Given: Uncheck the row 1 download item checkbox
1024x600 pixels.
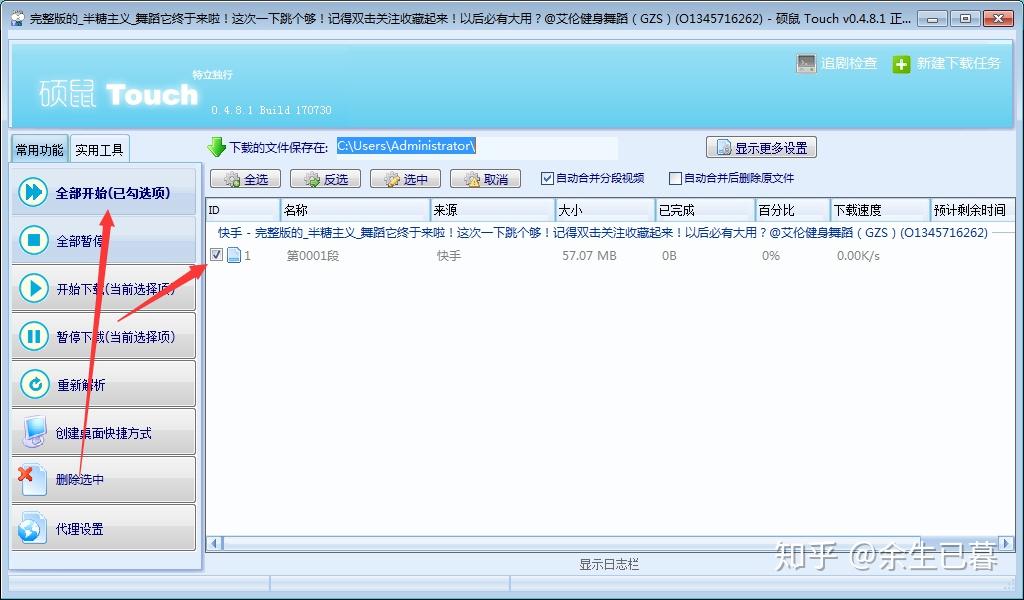Looking at the screenshot, I should [x=216, y=255].
